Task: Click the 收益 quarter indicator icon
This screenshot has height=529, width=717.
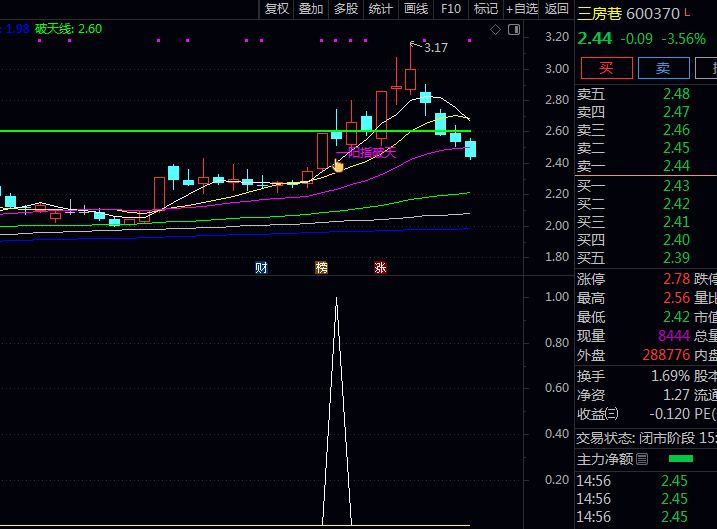Action: tap(612, 414)
